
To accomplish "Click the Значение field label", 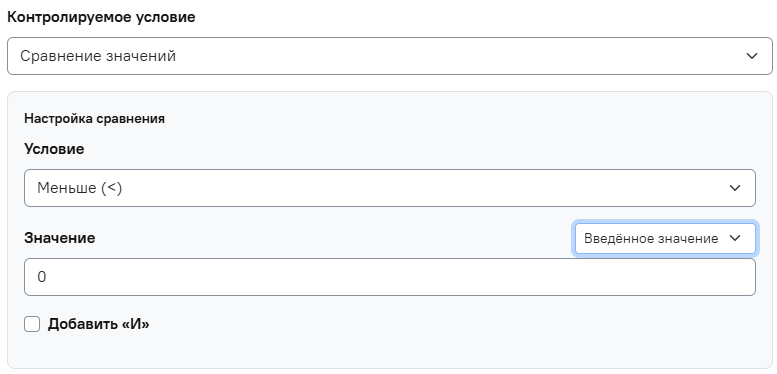I will click(59, 238).
